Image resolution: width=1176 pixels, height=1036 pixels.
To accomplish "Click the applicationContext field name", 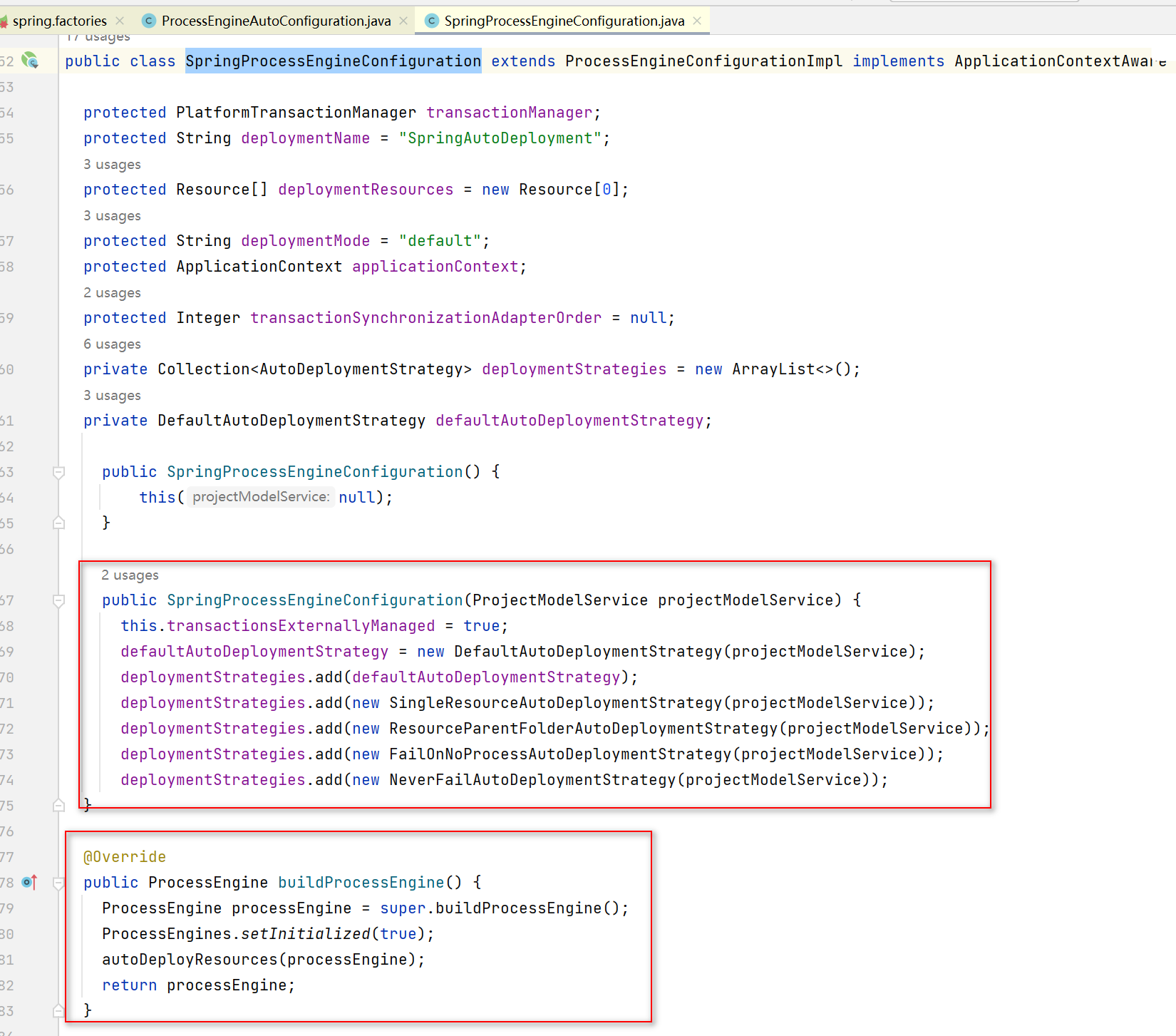I will [435, 267].
